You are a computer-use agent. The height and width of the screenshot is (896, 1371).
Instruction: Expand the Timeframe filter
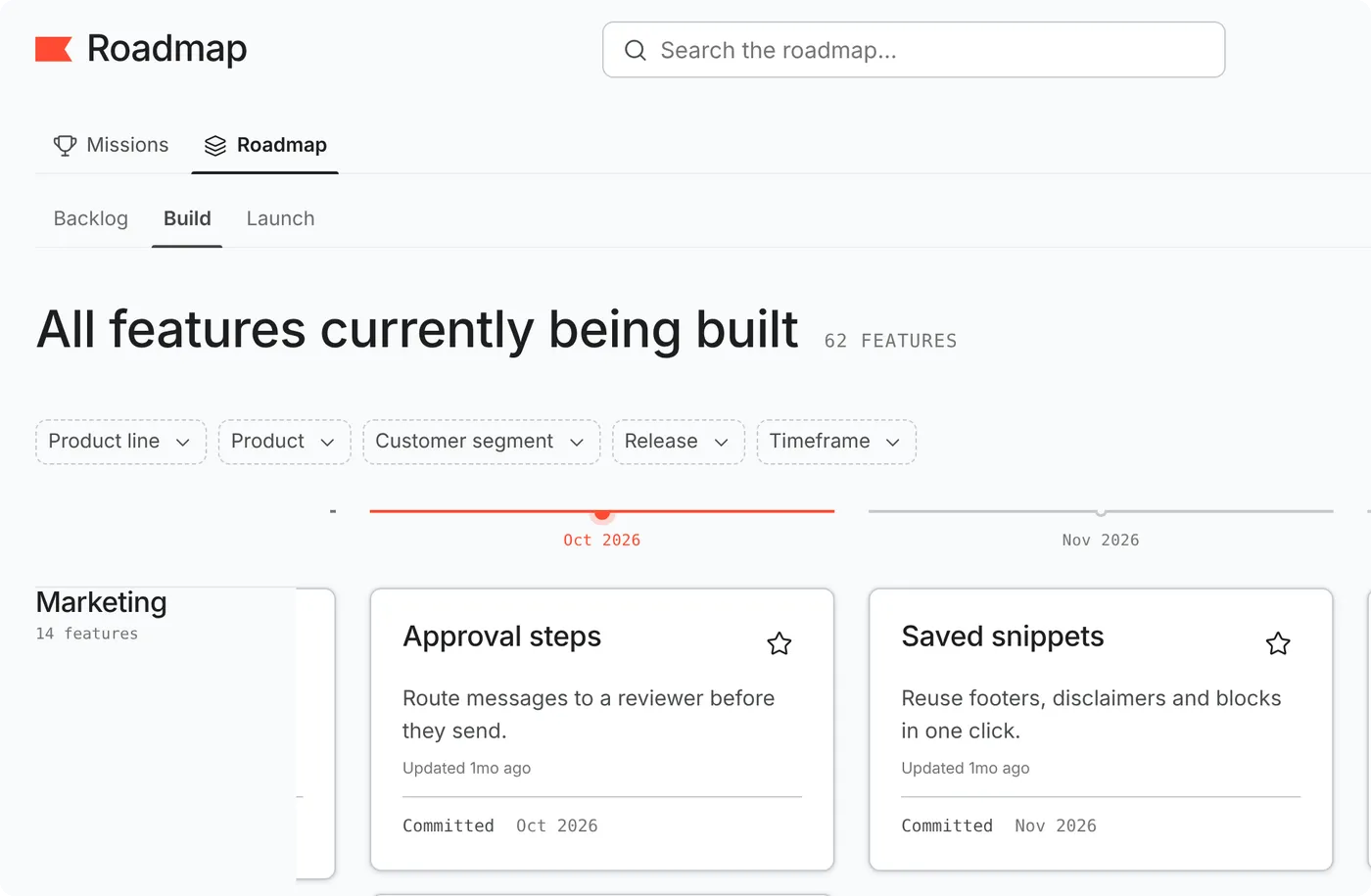pyautogui.click(x=836, y=442)
